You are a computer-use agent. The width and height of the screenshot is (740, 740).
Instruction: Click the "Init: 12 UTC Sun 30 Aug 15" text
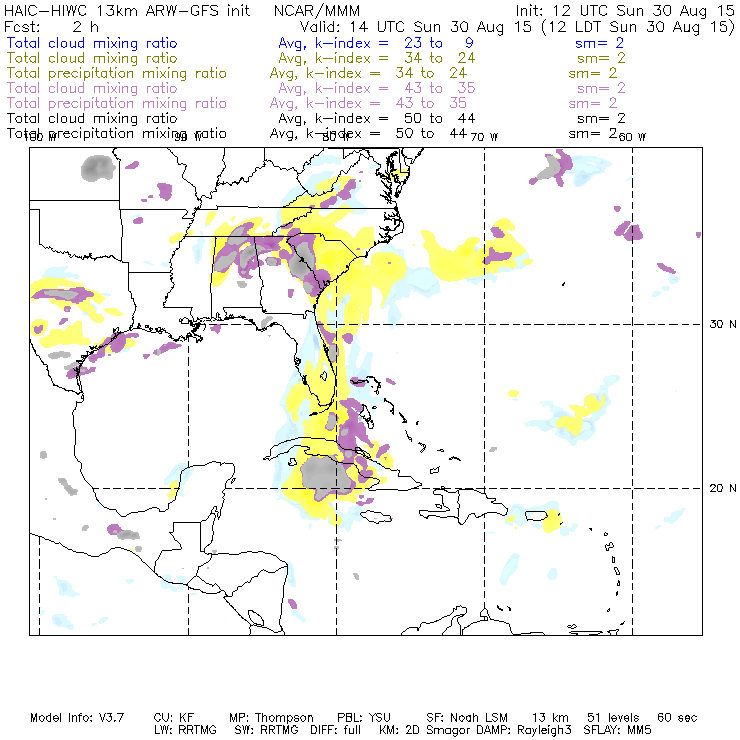point(625,11)
